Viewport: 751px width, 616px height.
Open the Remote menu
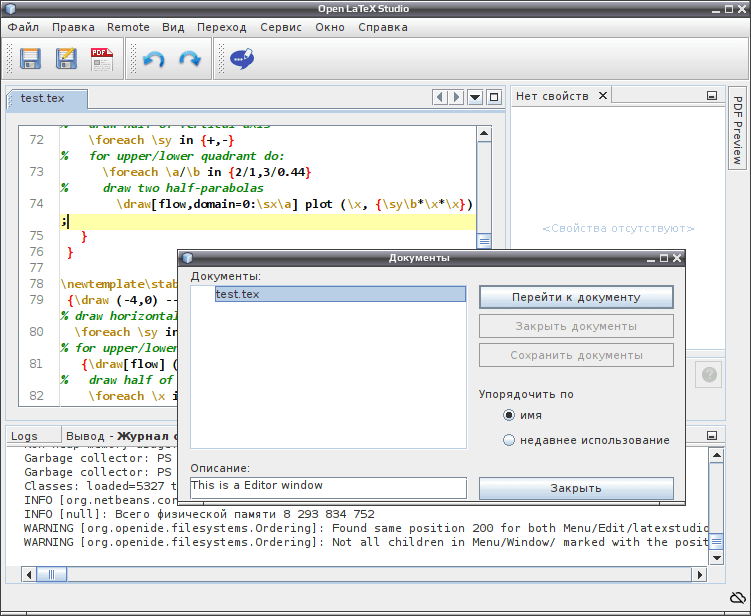[128, 27]
